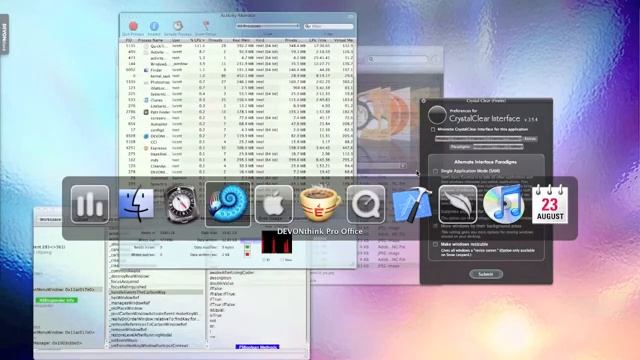640x360 pixels.
Task: Click the Remove button beside the application field
Action: [530, 139]
